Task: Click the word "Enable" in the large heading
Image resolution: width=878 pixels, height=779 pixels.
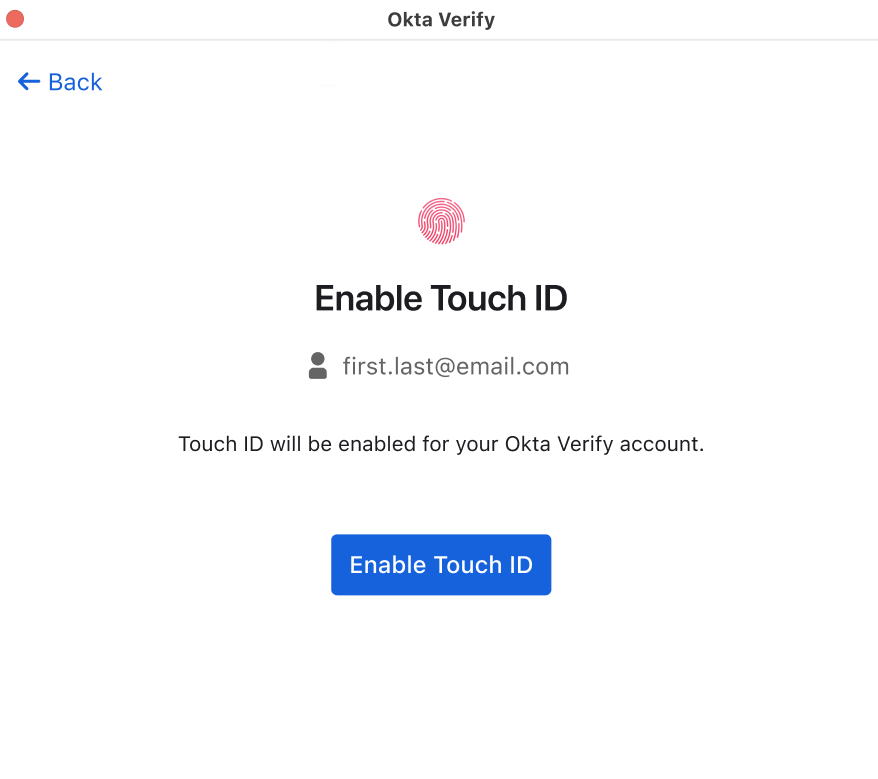Action: pyautogui.click(x=367, y=298)
